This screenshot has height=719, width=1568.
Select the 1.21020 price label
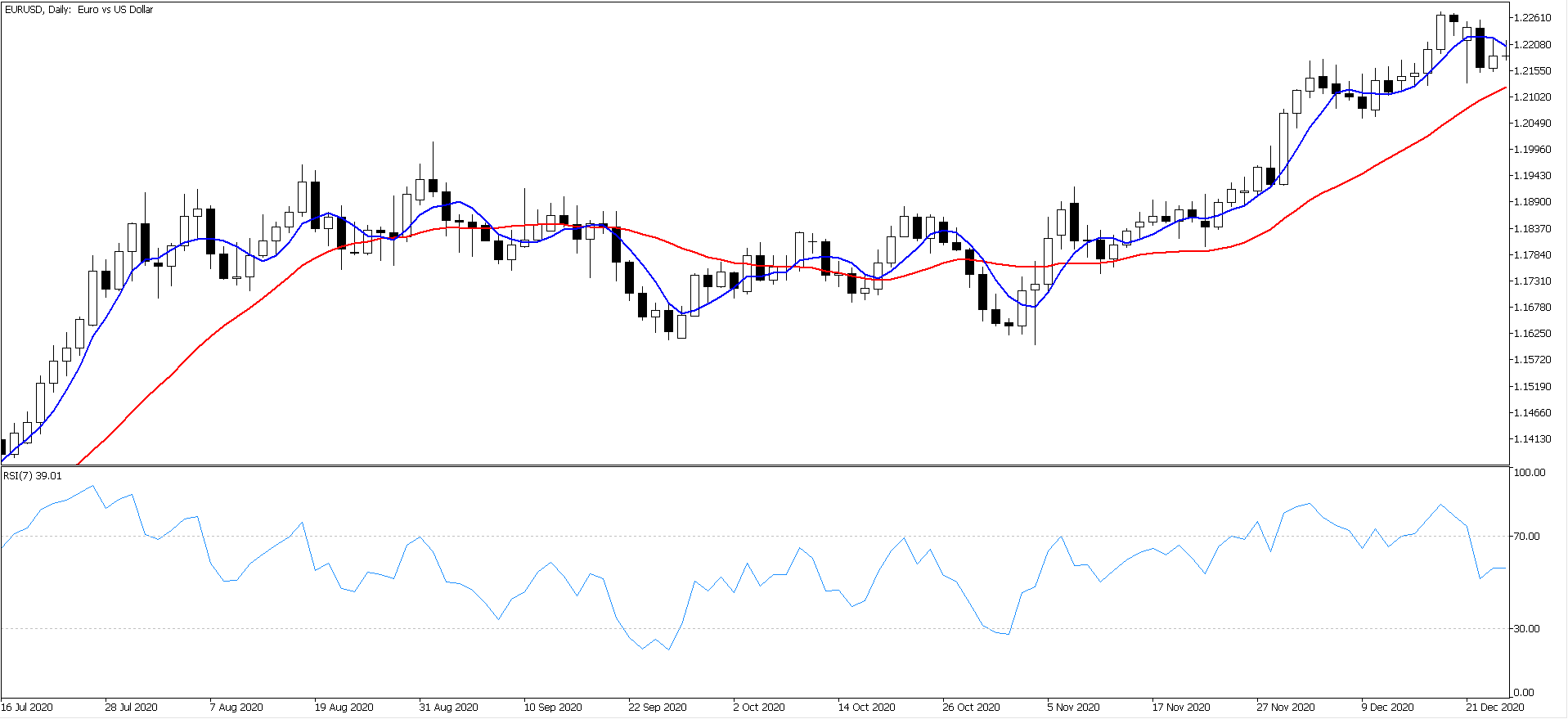click(1533, 97)
